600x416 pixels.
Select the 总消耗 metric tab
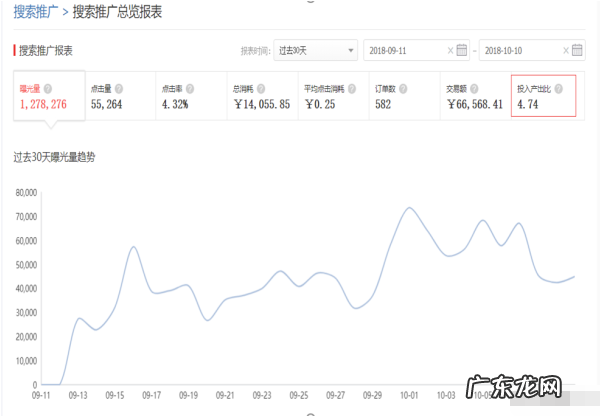[x=262, y=96]
